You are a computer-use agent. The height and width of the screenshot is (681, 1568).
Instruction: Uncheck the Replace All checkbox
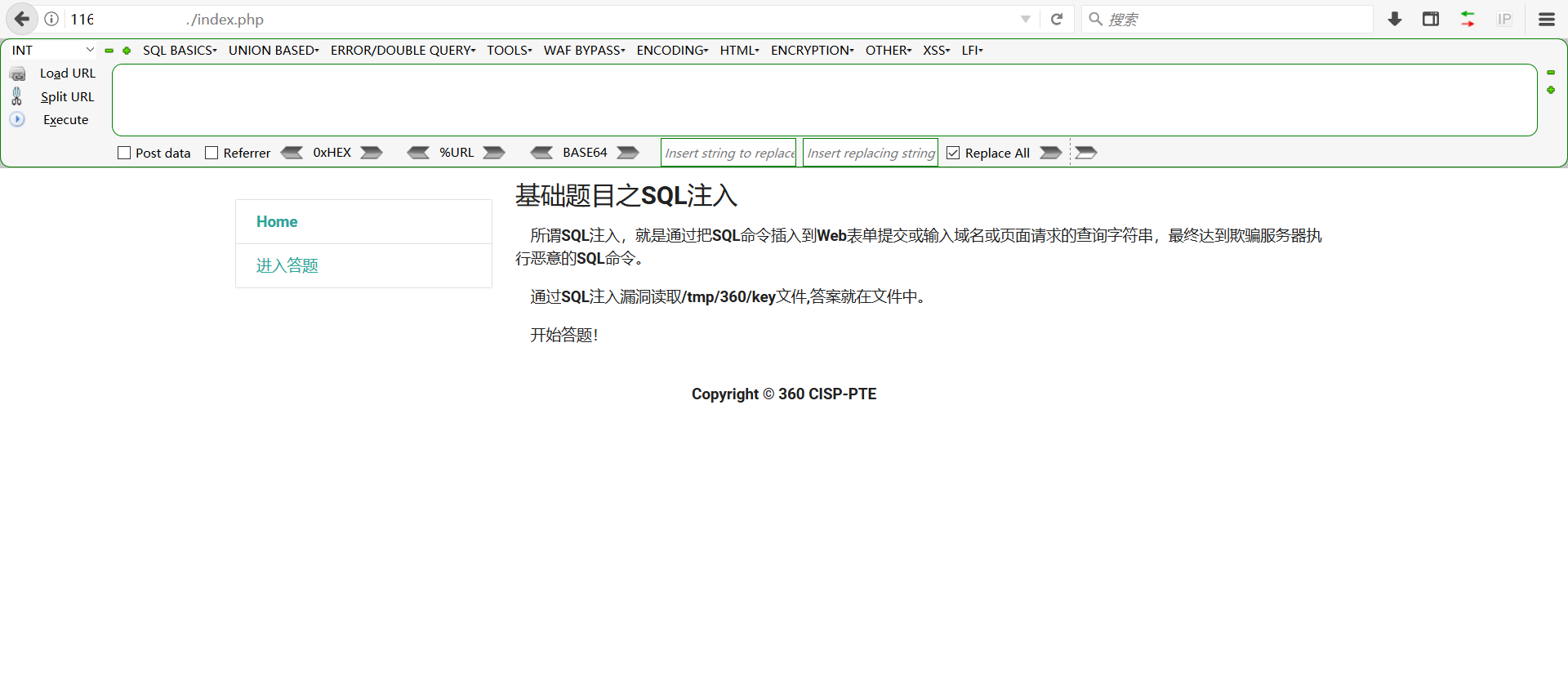point(953,153)
